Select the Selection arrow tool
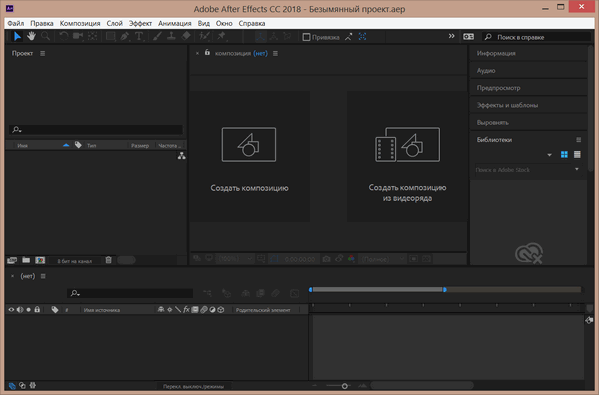Screen dimensions: 599x395 (x=17, y=36)
